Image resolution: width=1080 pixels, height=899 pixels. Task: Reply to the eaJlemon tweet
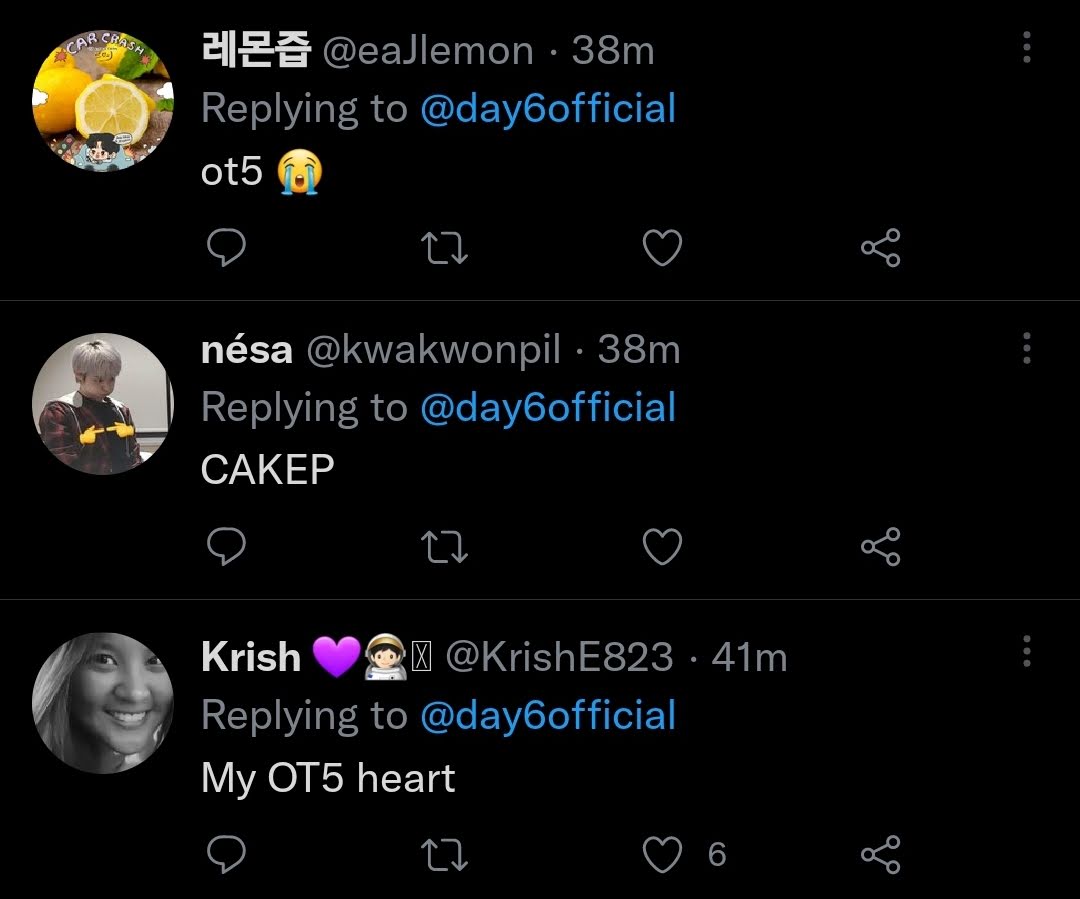click(x=226, y=247)
